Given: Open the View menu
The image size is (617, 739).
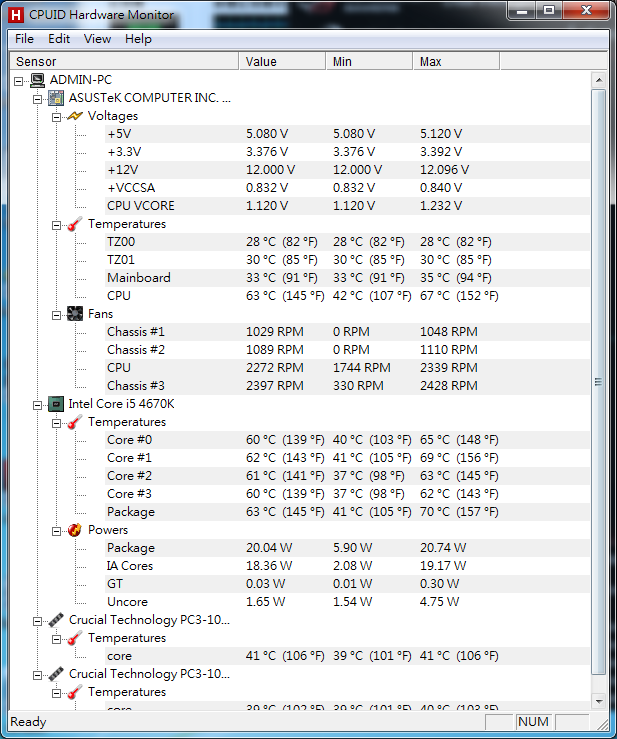Looking at the screenshot, I should 97,39.
